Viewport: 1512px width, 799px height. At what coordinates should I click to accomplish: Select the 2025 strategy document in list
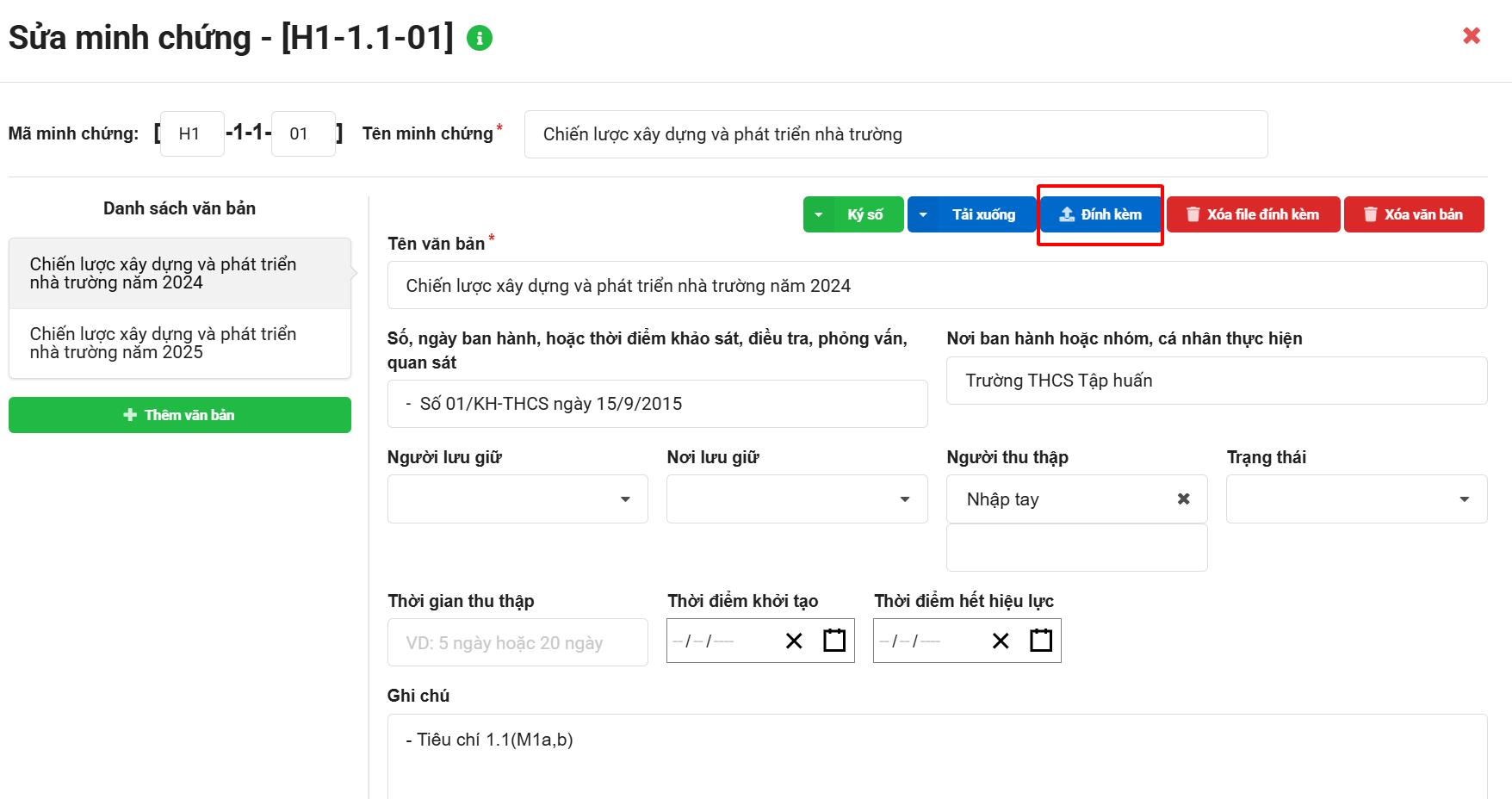click(179, 344)
